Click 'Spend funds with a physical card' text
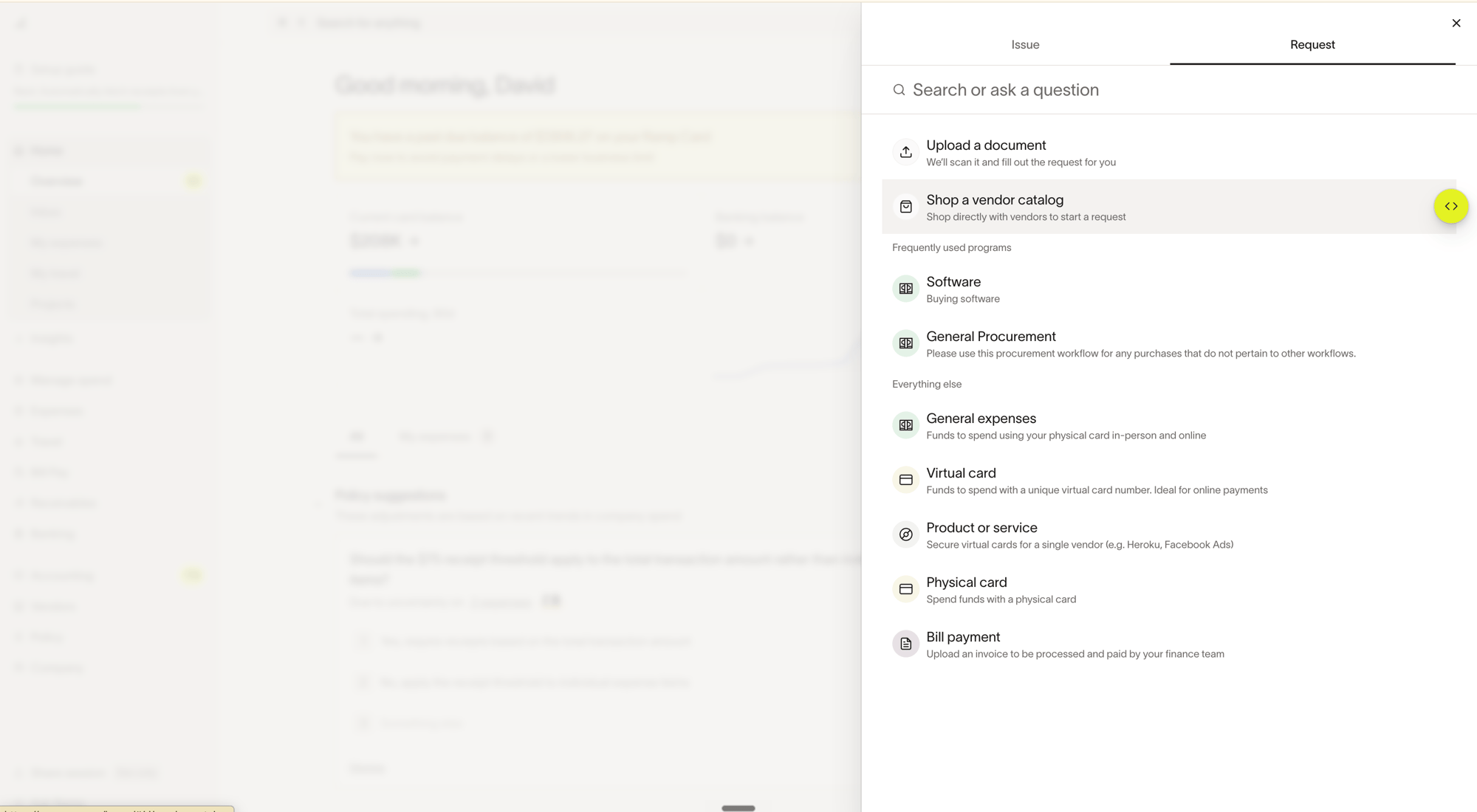Viewport: 1477px width, 812px height. 1001,599
